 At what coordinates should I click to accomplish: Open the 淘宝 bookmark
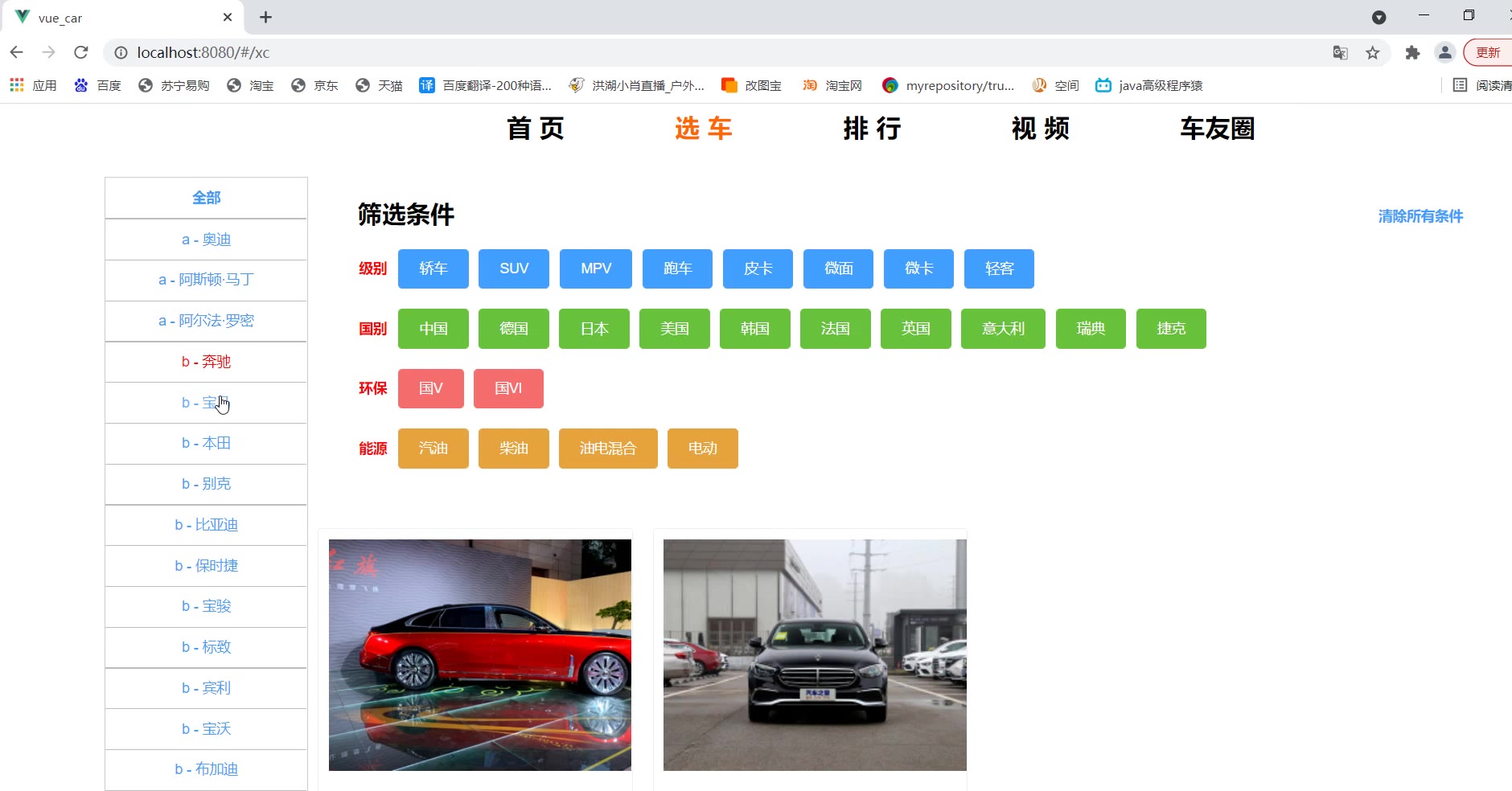click(250, 85)
